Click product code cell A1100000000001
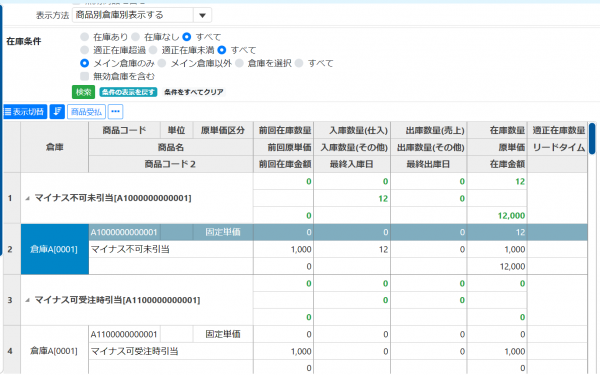Viewport: 600px width, 375px height. [124, 334]
